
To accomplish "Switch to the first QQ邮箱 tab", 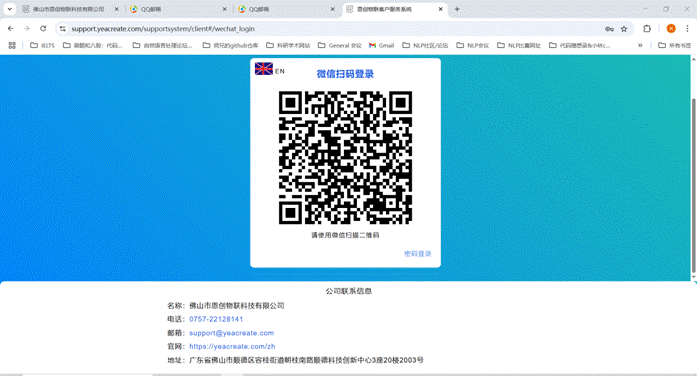I will pos(178,9).
